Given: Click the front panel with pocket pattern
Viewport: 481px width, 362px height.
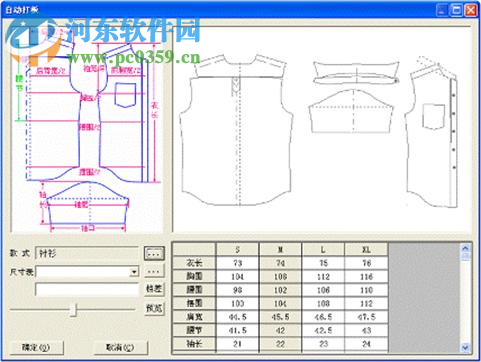Looking at the screenshot, I should click(x=432, y=132).
